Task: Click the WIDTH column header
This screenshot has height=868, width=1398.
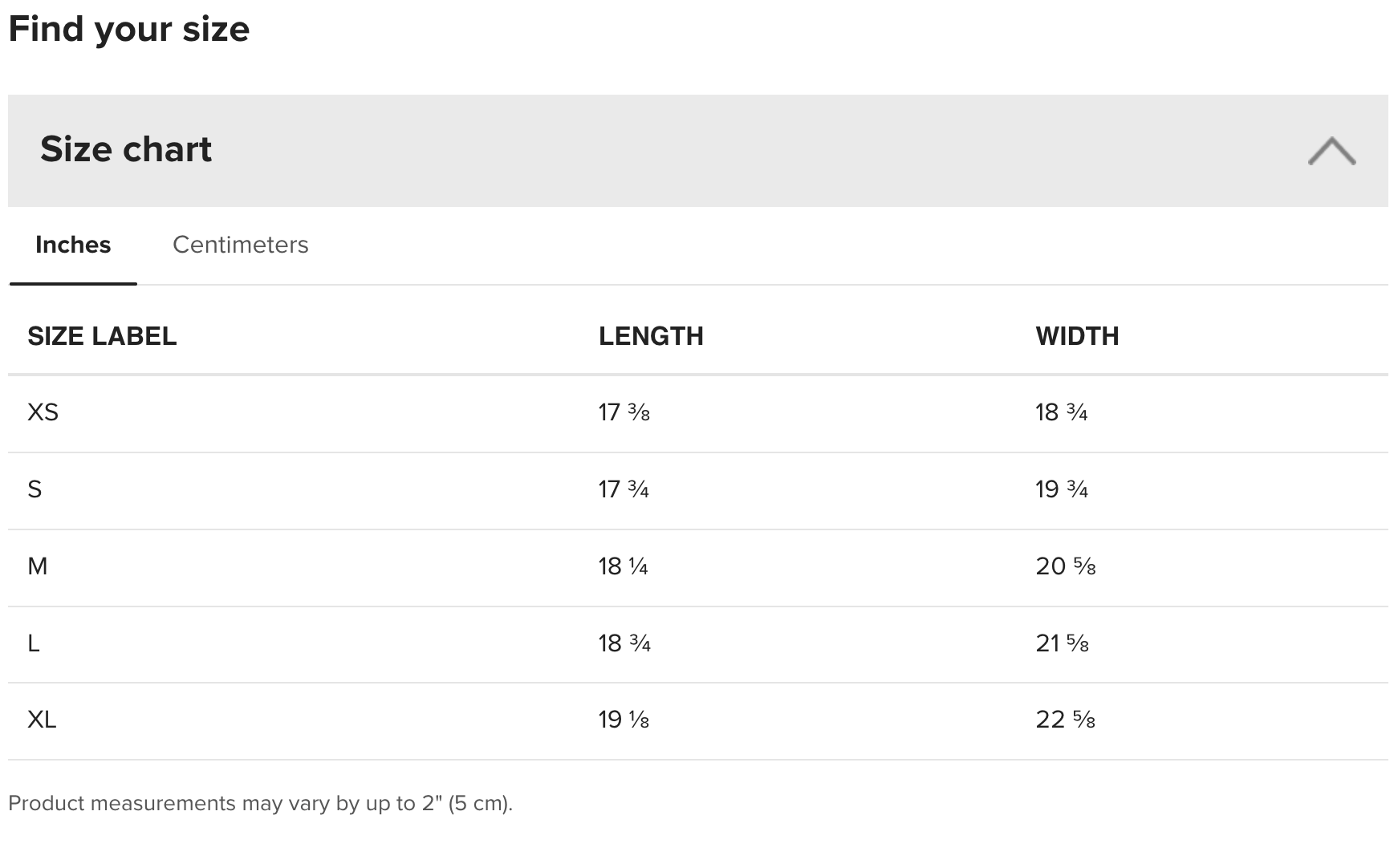Action: click(x=1077, y=336)
